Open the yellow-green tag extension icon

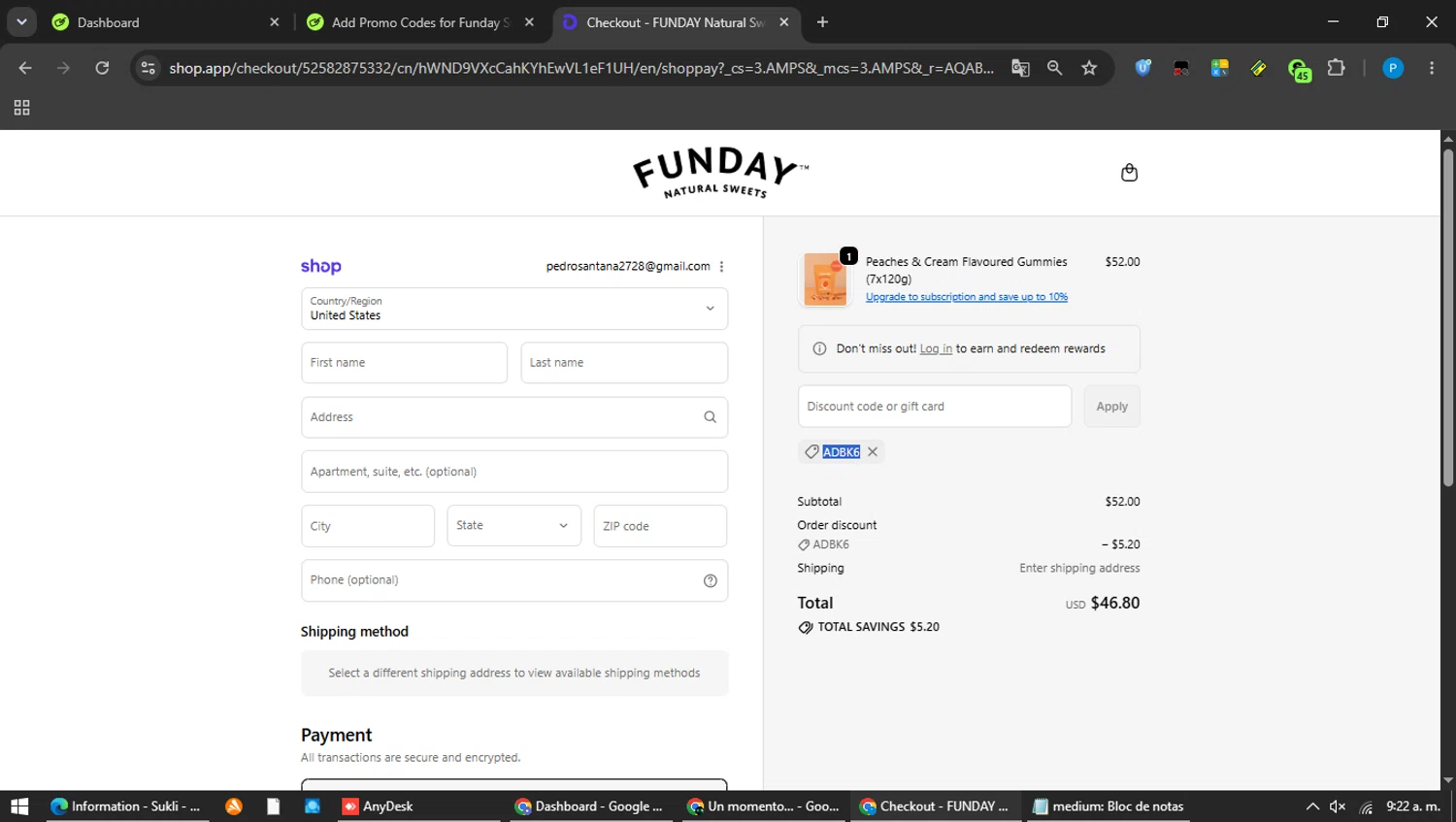coord(1259,68)
